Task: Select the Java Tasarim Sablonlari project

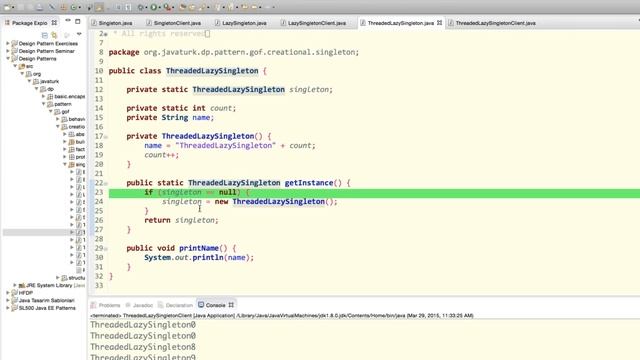Action: click(46, 300)
